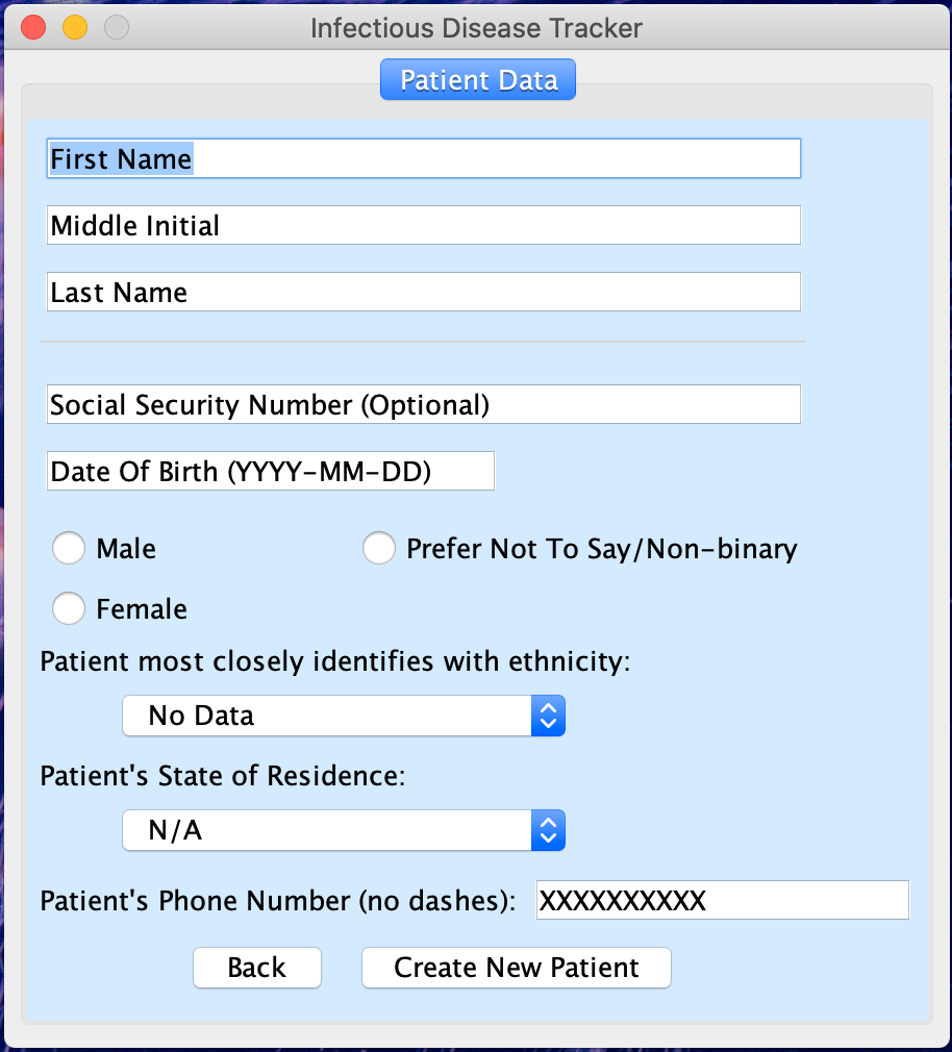Focus the patient's phone number field
952x1052 pixels.
tap(722, 900)
